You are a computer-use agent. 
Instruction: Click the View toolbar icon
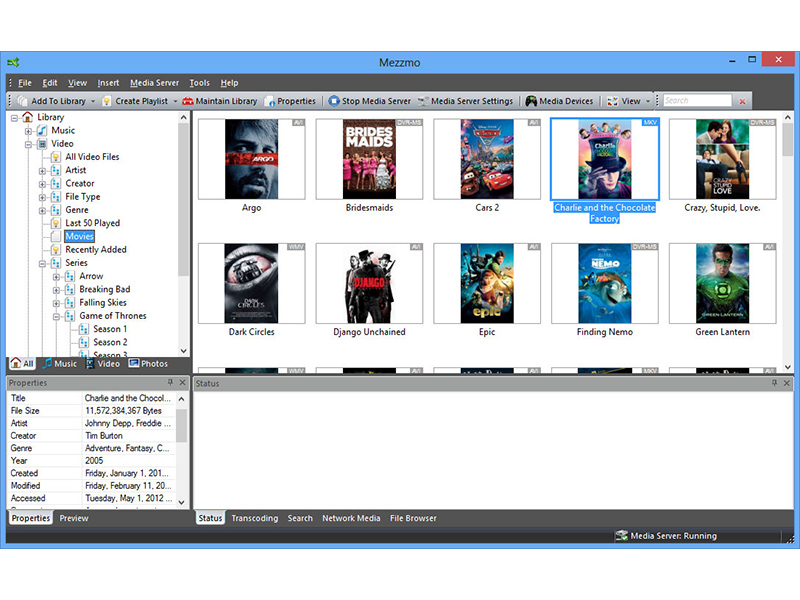[612, 101]
